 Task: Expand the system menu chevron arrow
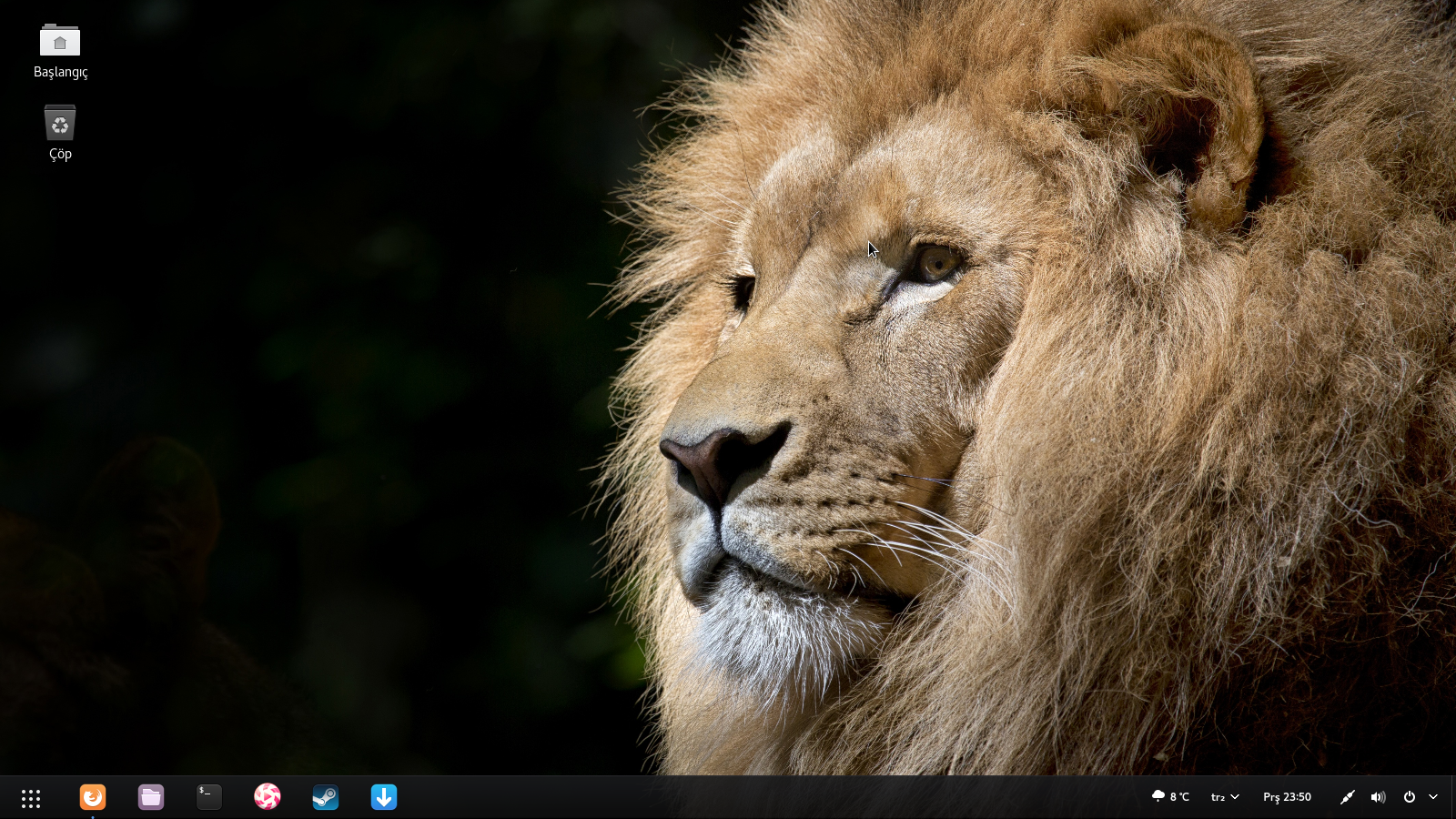[x=1433, y=797]
